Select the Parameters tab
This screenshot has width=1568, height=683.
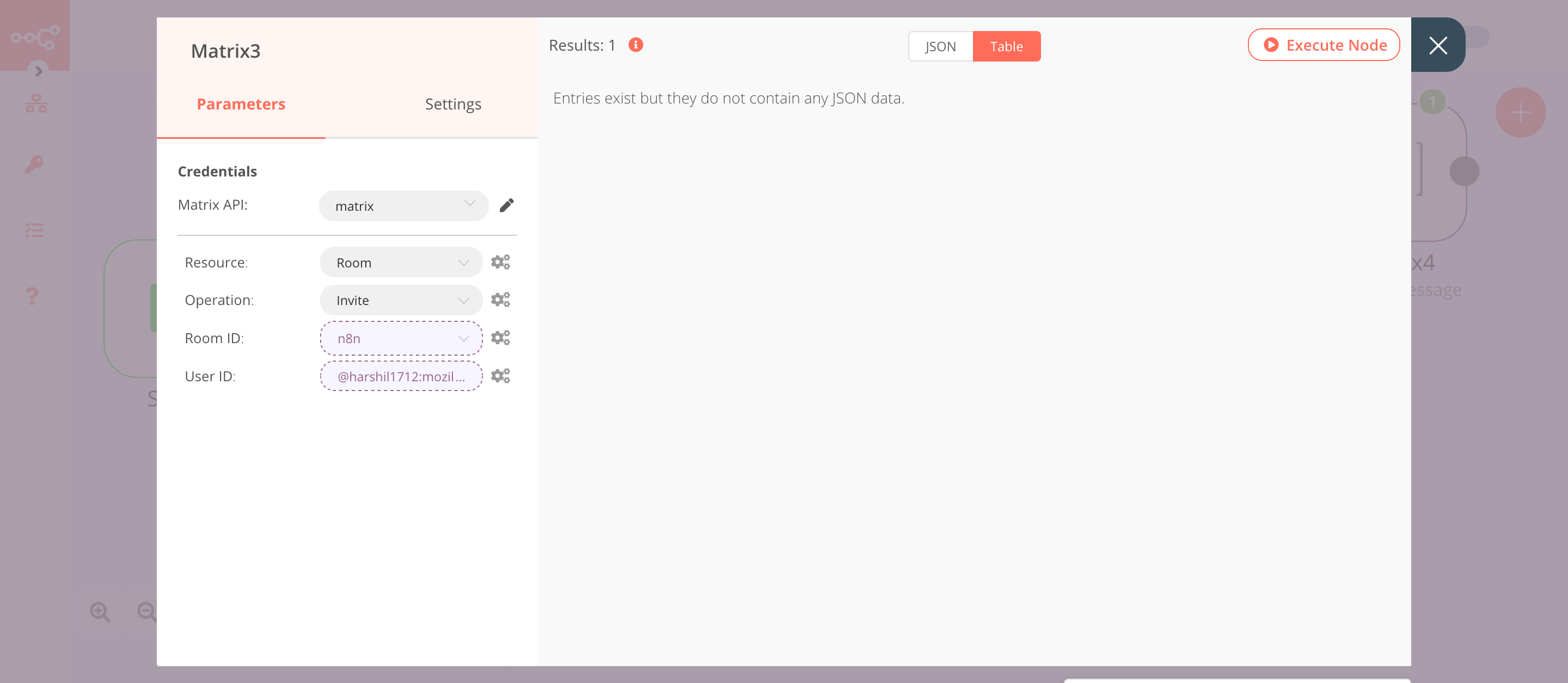coord(241,103)
